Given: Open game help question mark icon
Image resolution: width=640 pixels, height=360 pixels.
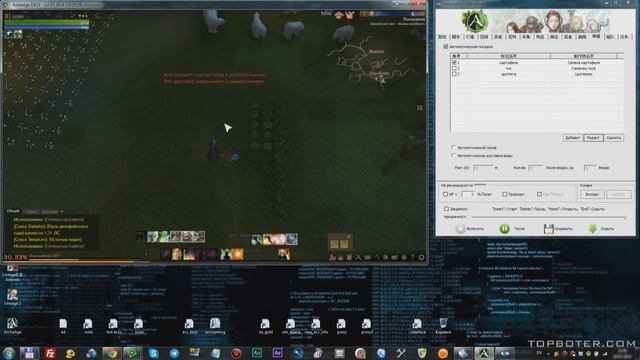Looking at the screenshot, I should point(413,257).
